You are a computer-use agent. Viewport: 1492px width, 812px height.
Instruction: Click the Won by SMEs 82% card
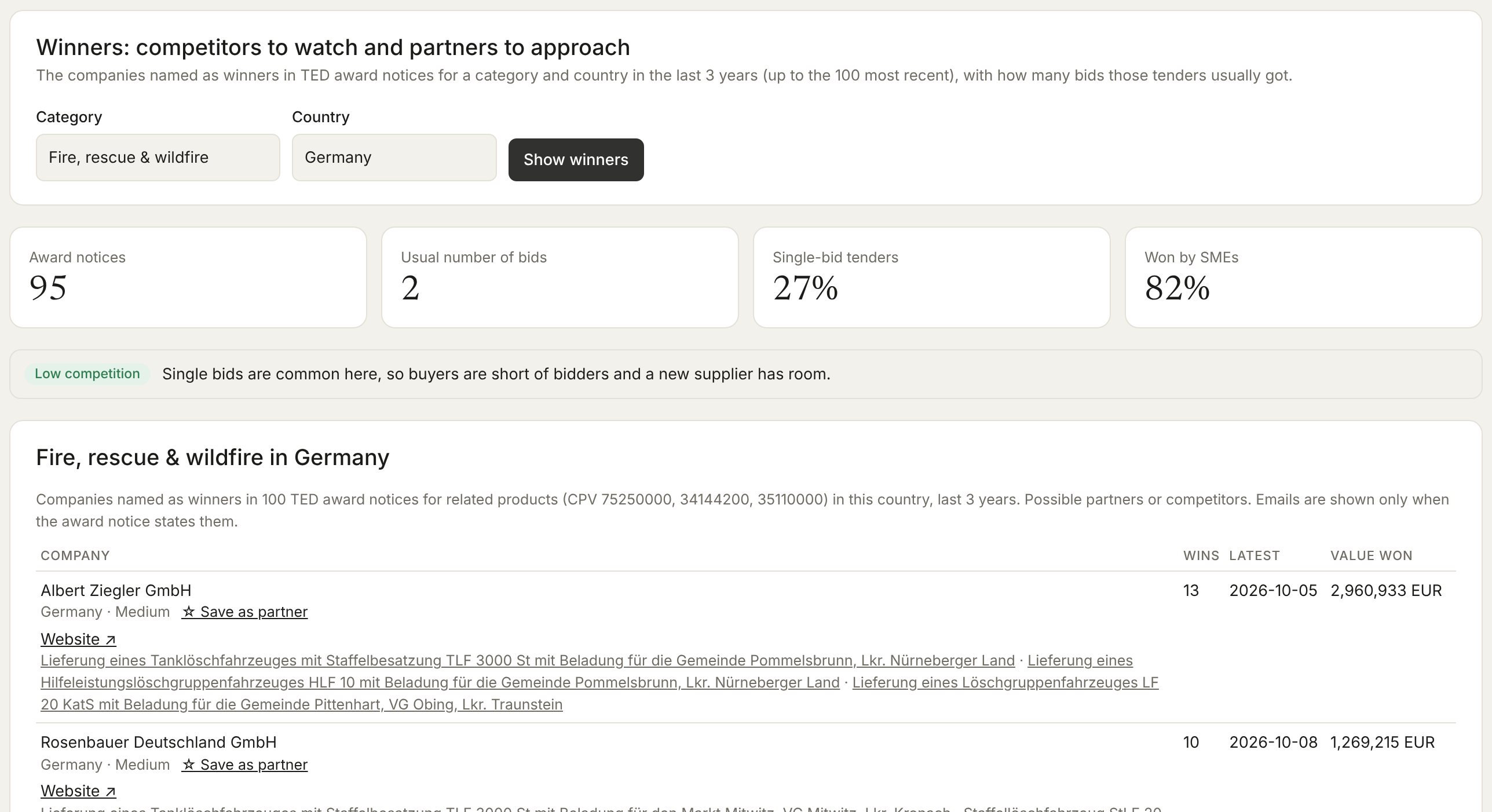[x=1304, y=277]
